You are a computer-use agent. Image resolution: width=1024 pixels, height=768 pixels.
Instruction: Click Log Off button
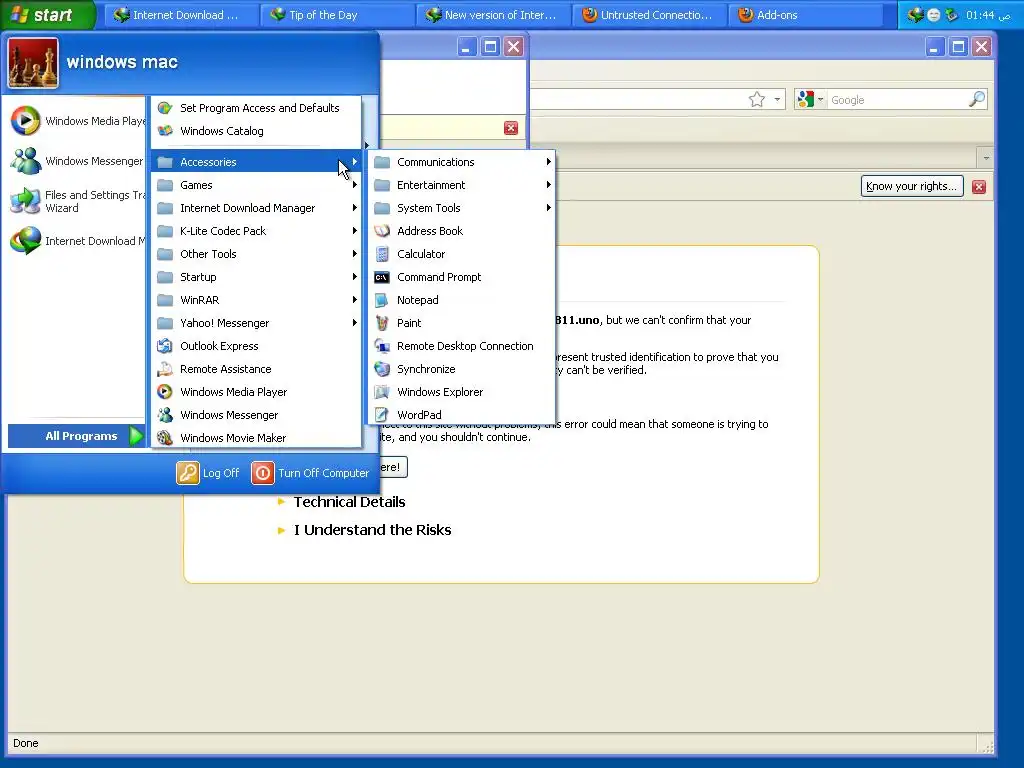[x=208, y=473]
